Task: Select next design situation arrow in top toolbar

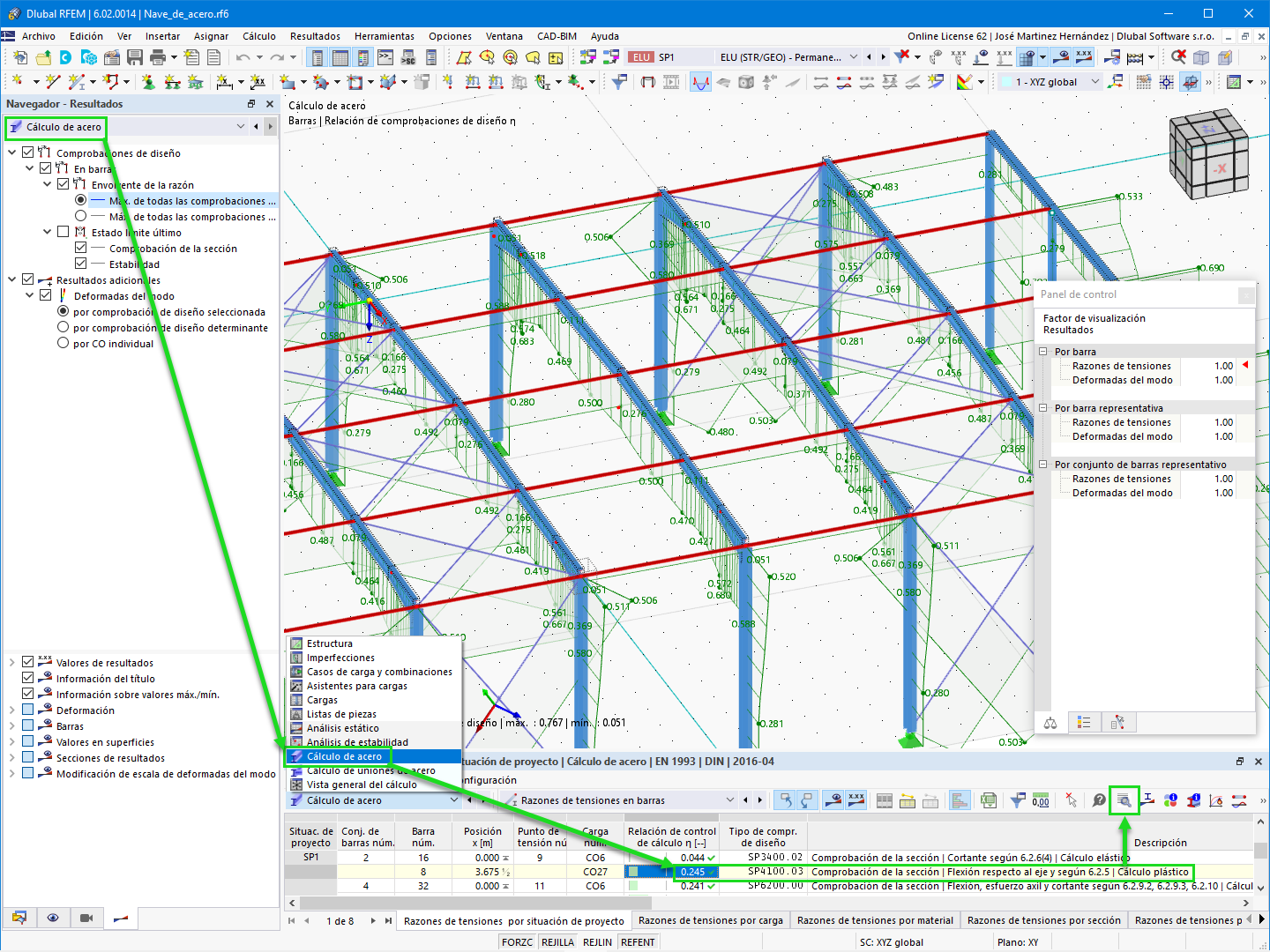Action: tap(884, 57)
